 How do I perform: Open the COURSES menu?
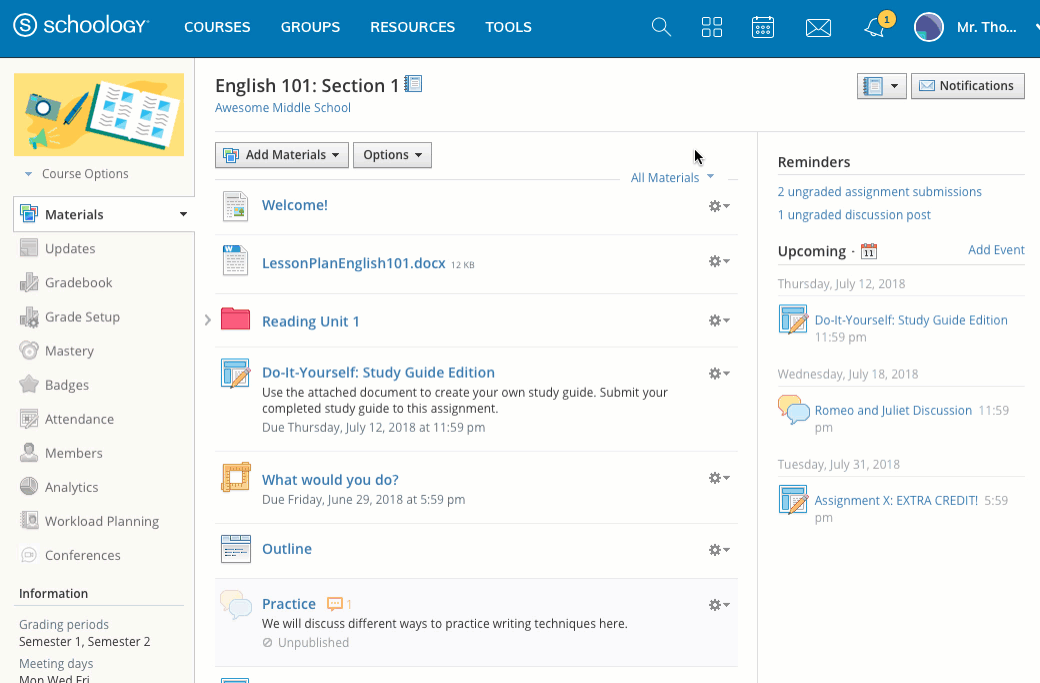tap(217, 27)
